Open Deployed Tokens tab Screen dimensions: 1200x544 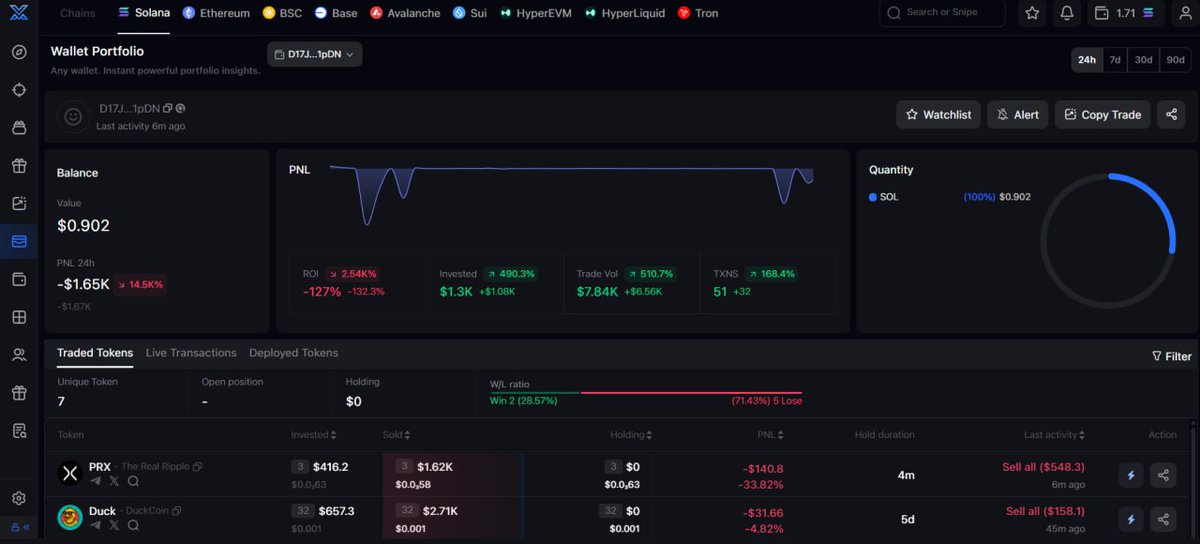294,353
